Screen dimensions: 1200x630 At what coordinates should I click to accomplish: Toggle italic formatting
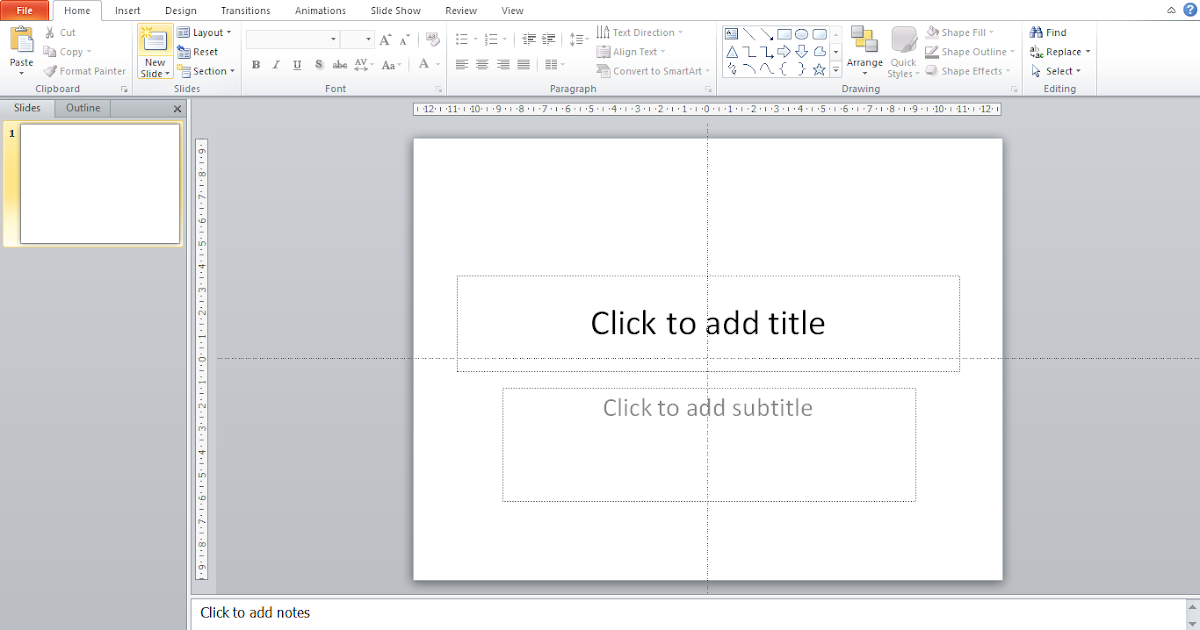pyautogui.click(x=276, y=64)
